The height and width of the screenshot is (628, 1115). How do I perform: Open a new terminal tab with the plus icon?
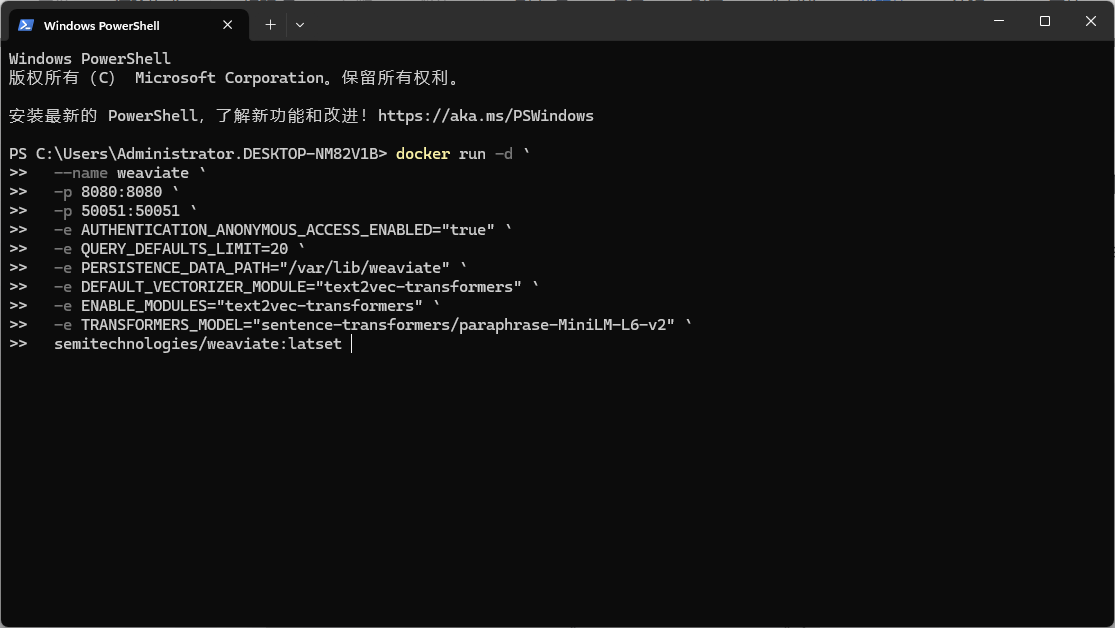tap(269, 24)
